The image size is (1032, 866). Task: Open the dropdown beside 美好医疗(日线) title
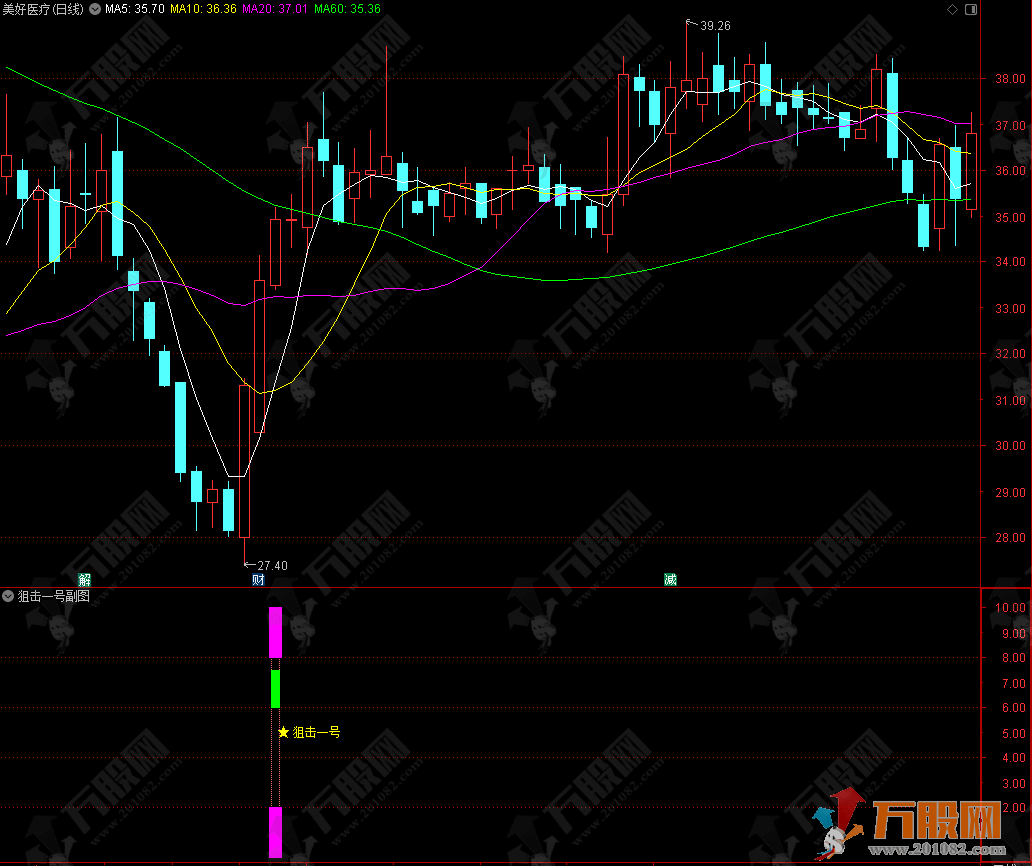95,9
